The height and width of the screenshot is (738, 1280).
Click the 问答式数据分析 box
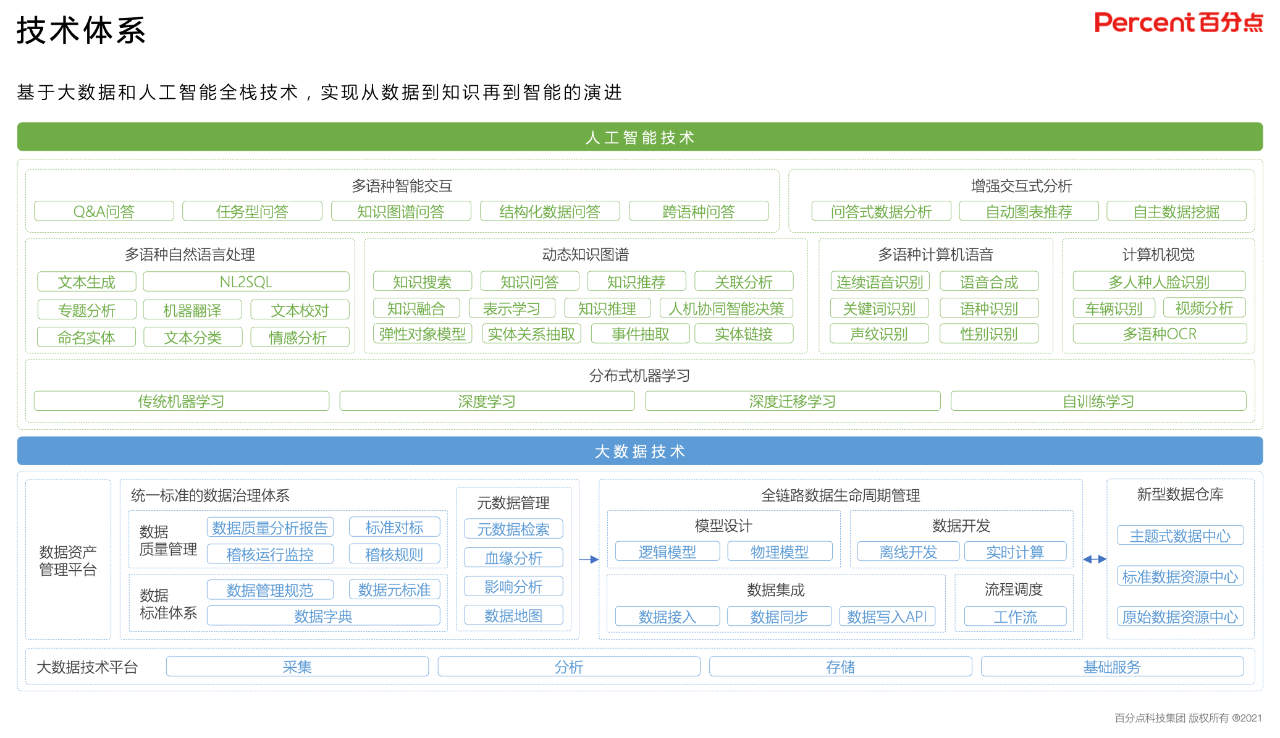pos(881,211)
